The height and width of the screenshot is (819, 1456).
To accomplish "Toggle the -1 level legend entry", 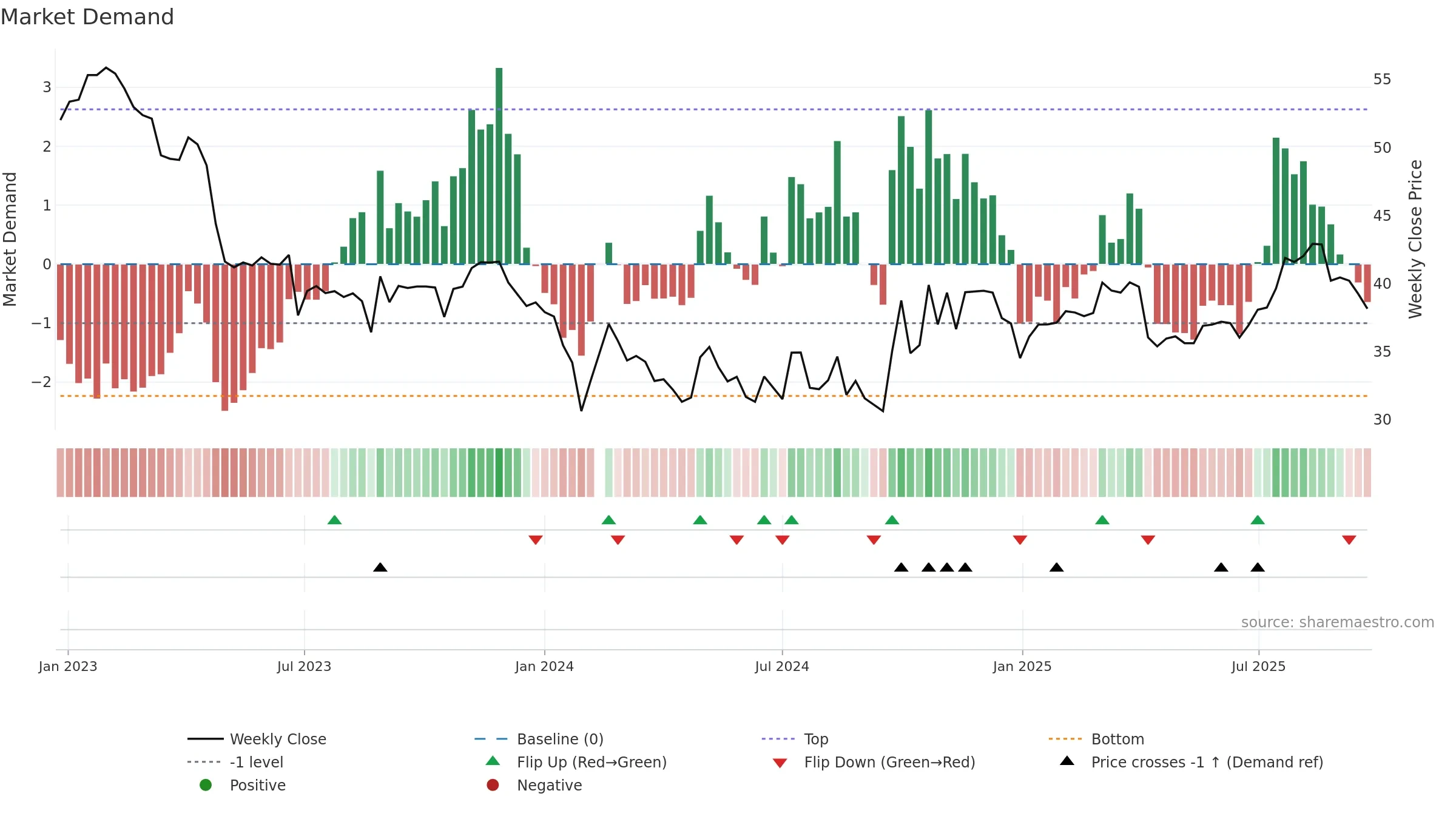I will [235, 762].
